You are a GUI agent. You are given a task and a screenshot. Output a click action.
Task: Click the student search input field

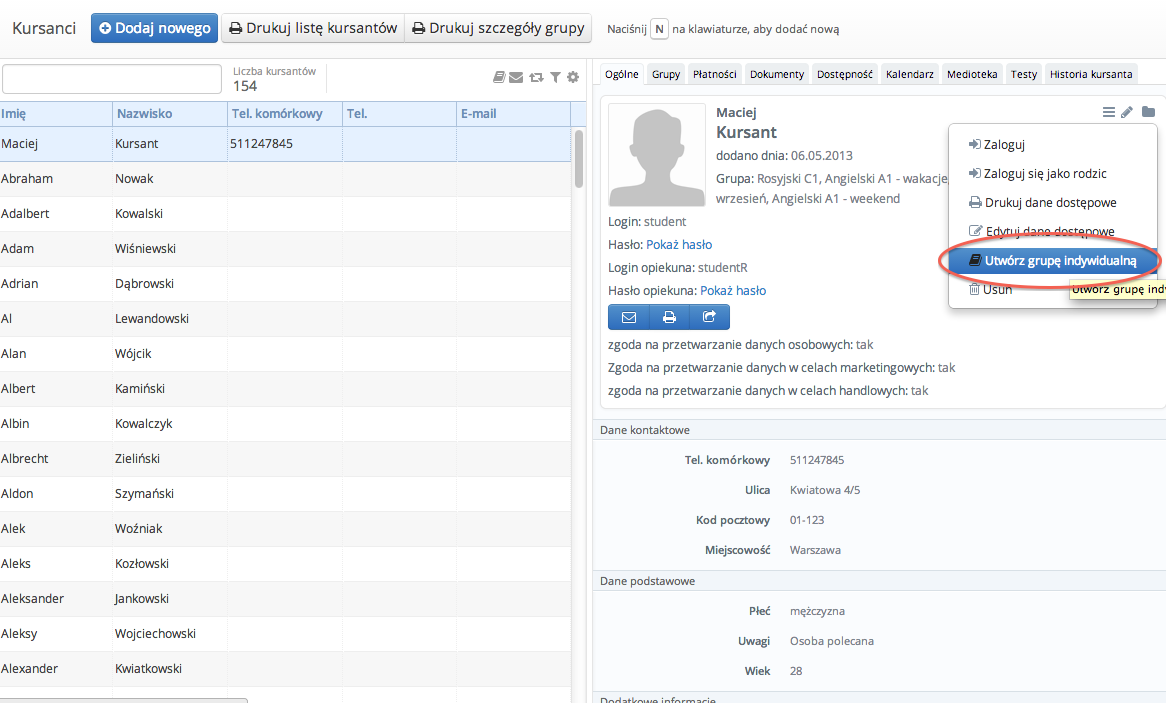[112, 79]
